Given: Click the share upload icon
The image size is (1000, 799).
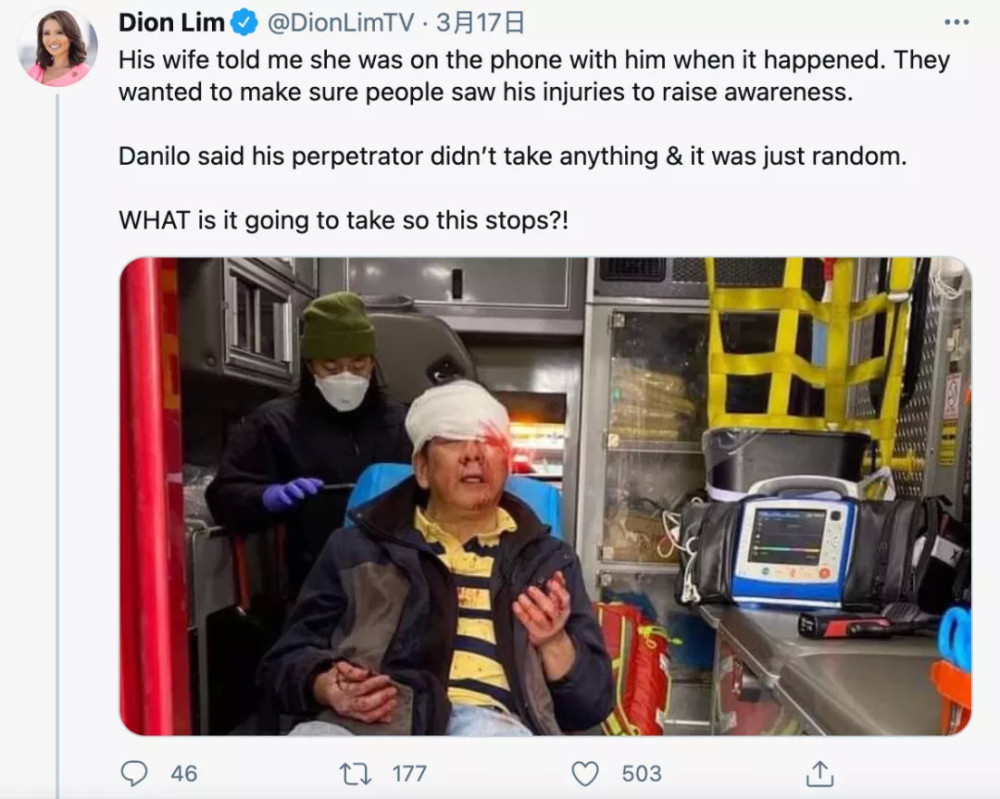Looking at the screenshot, I should (x=820, y=773).
